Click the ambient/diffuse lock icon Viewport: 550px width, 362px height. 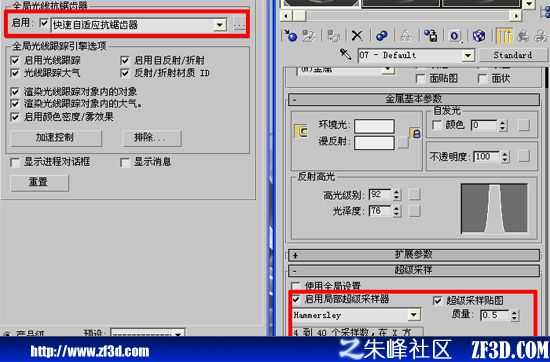(x=416, y=133)
